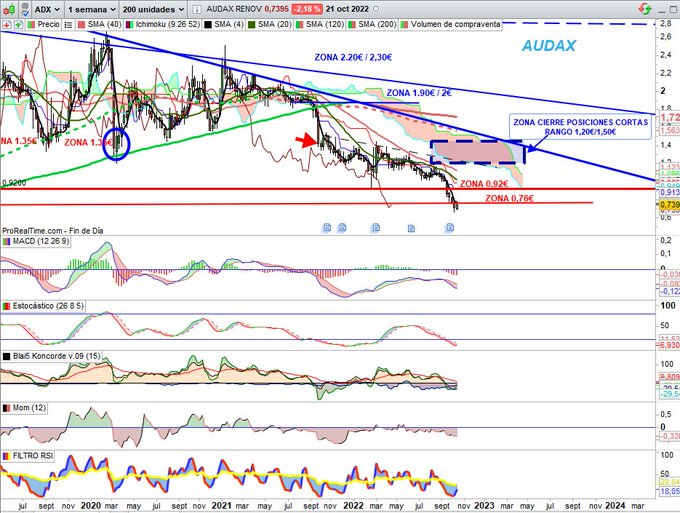Screen dimensions: 680x513
Task: Click the second news document icon near Nov 2021
Action: pyautogui.click(x=342, y=227)
